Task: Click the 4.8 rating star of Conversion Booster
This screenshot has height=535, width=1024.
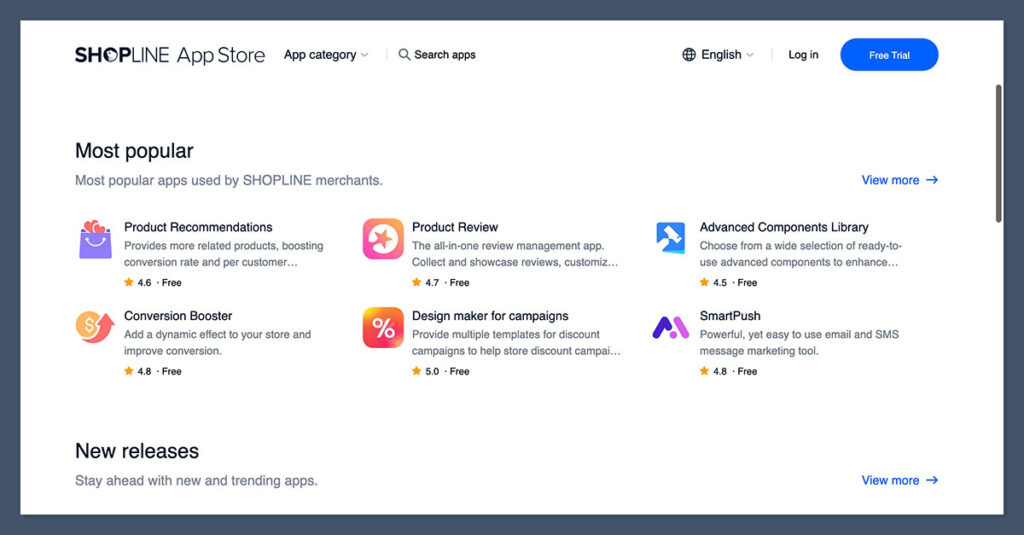Action: coord(129,371)
